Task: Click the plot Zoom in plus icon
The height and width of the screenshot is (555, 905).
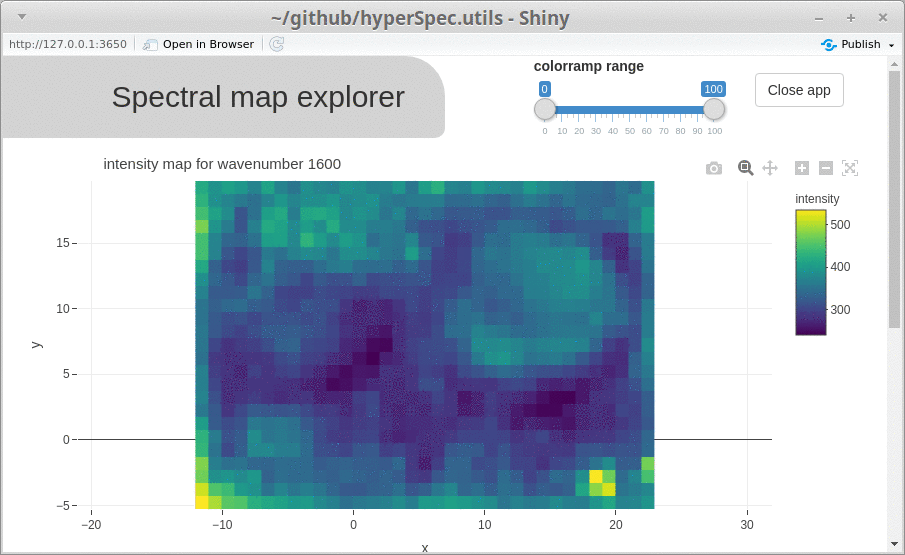Action: [x=802, y=168]
